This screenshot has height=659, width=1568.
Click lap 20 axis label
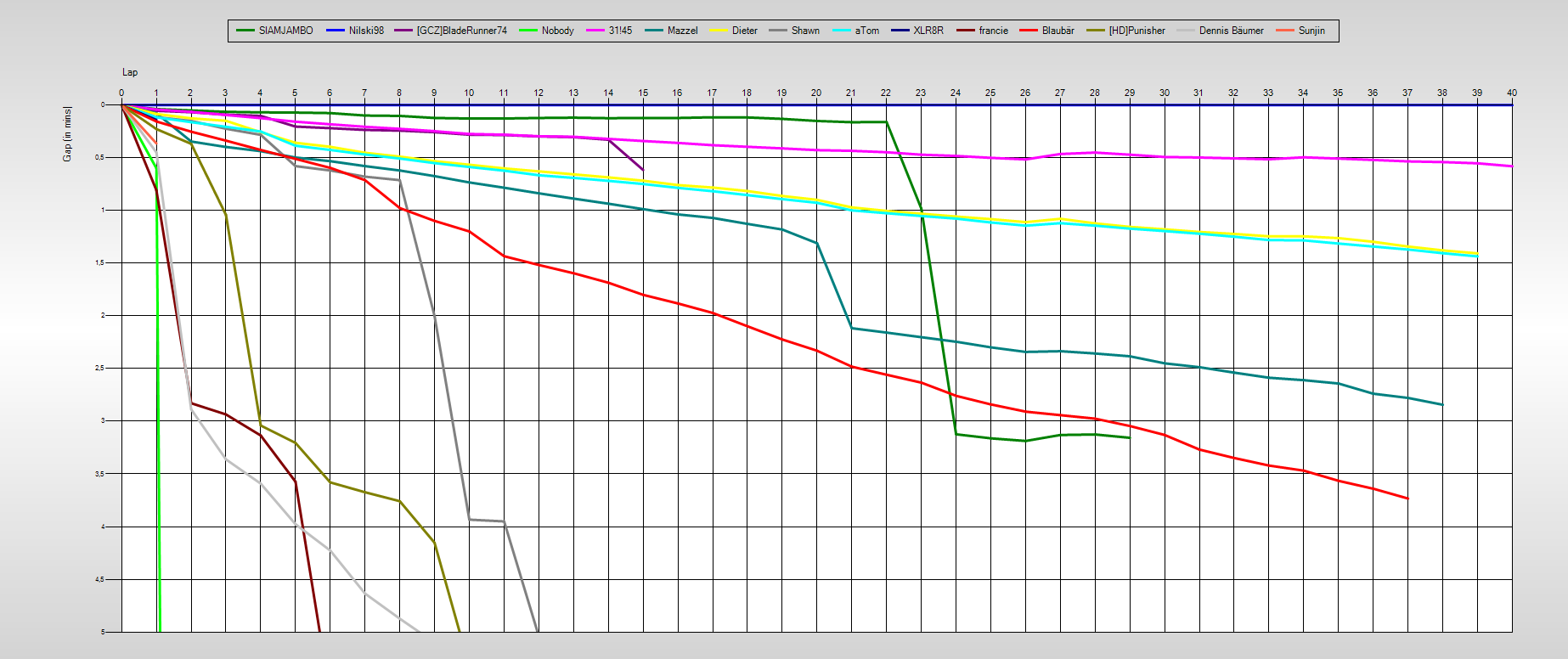816,93
